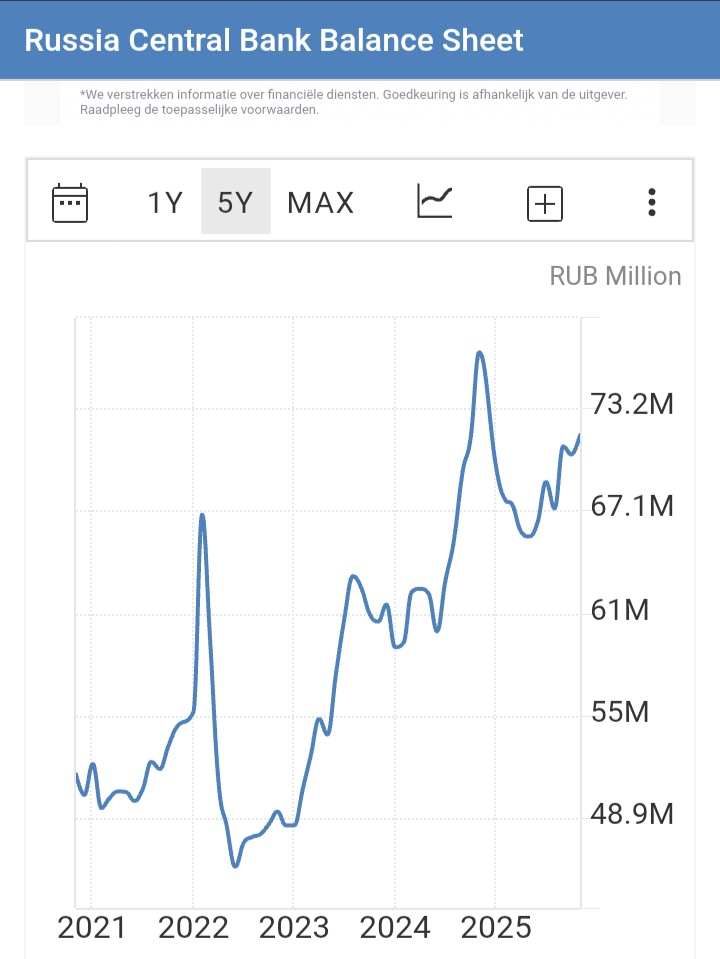Click the plus icon to add comparison
This screenshot has height=959, width=720.
click(x=545, y=204)
